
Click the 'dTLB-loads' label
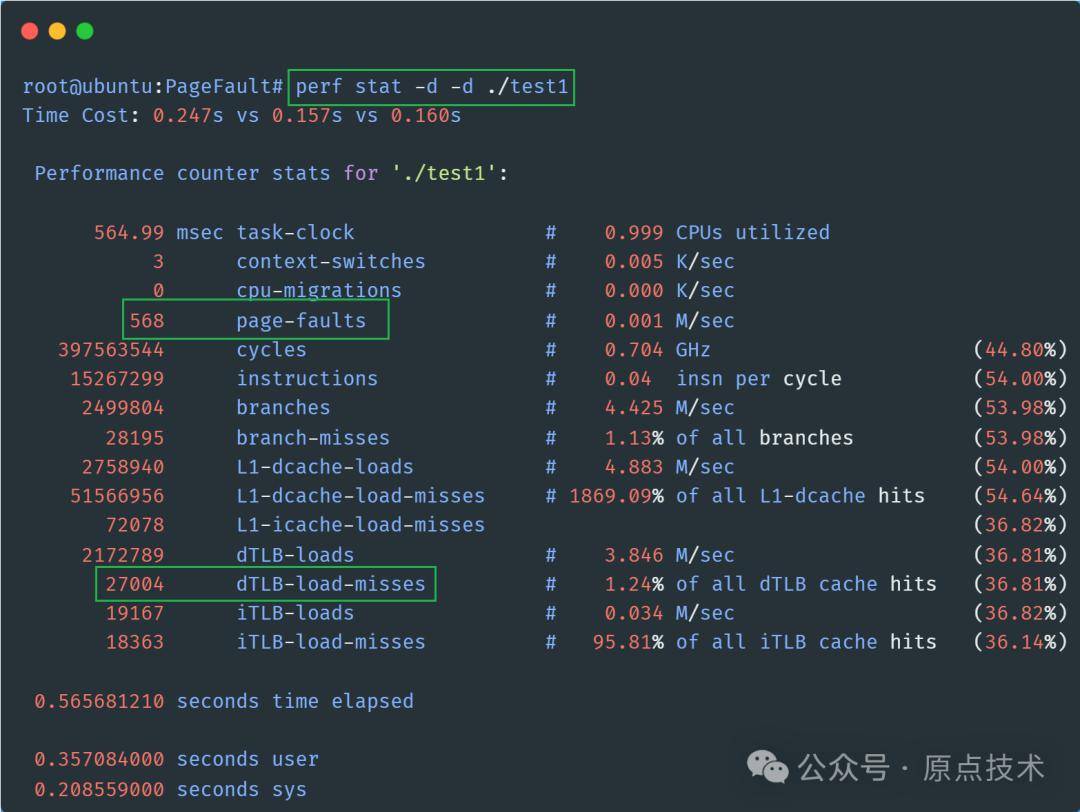click(295, 554)
